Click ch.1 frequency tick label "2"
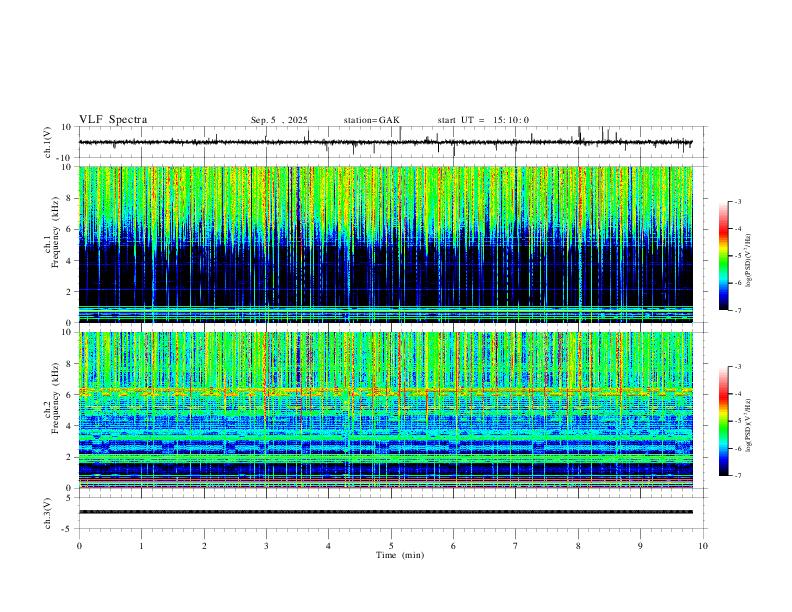 (70, 292)
